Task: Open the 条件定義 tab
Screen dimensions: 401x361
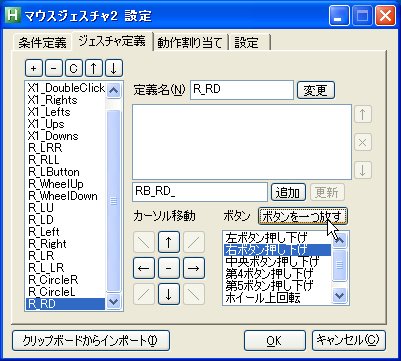Action: pos(42,43)
